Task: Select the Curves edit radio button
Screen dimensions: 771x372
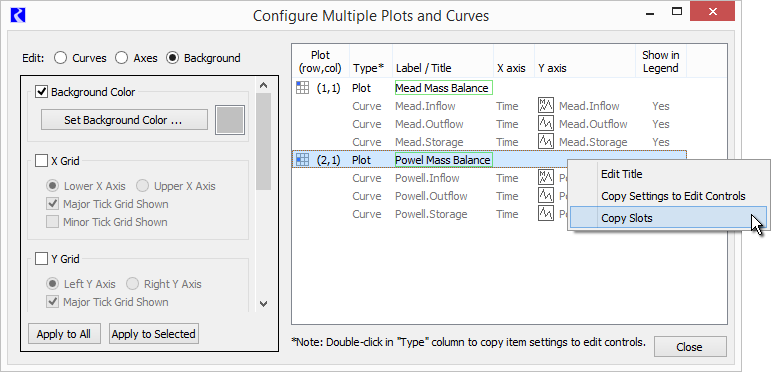Action: pyautogui.click(x=60, y=58)
